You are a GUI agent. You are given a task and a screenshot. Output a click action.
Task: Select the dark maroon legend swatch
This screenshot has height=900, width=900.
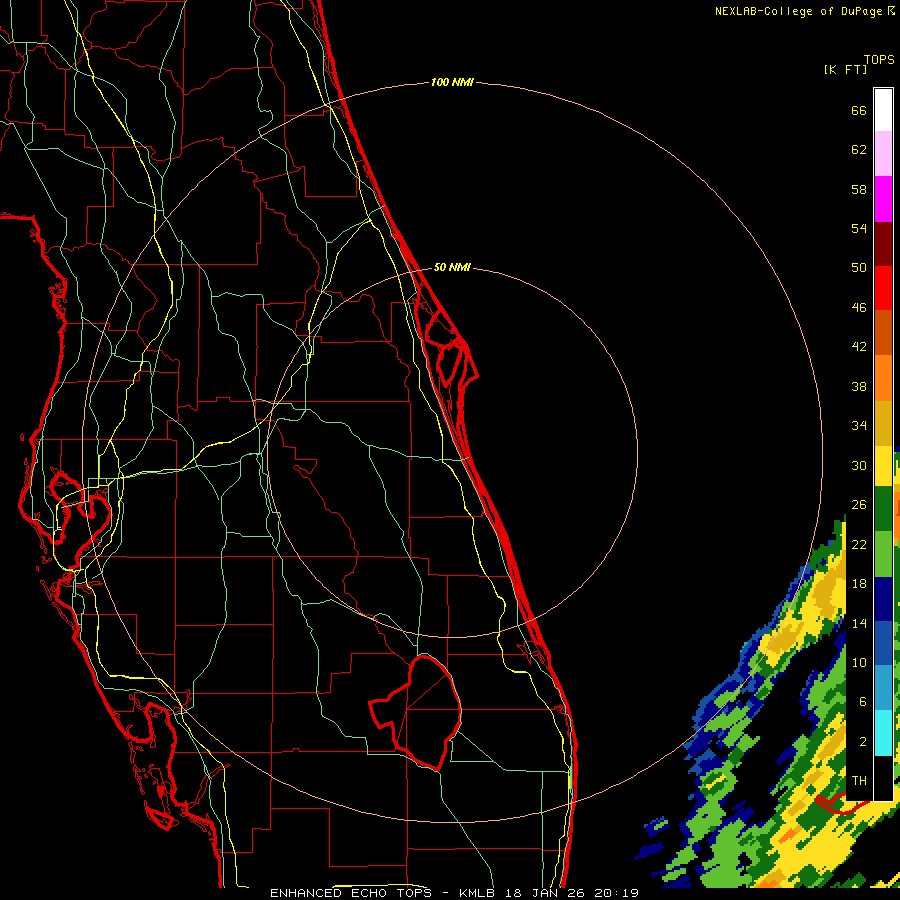883,244
